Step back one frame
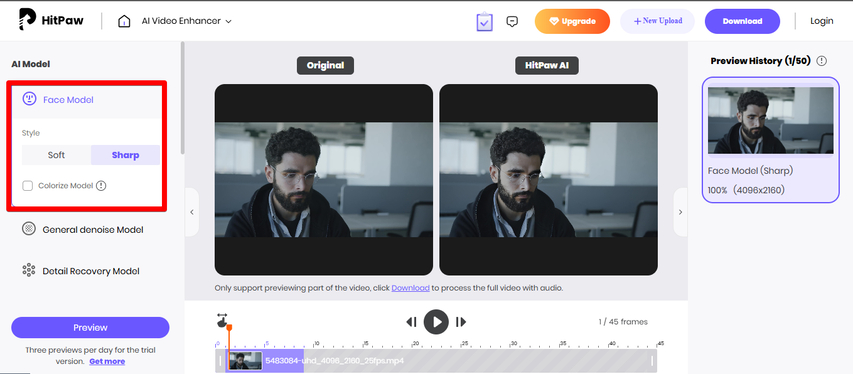853x374 pixels. (x=411, y=322)
